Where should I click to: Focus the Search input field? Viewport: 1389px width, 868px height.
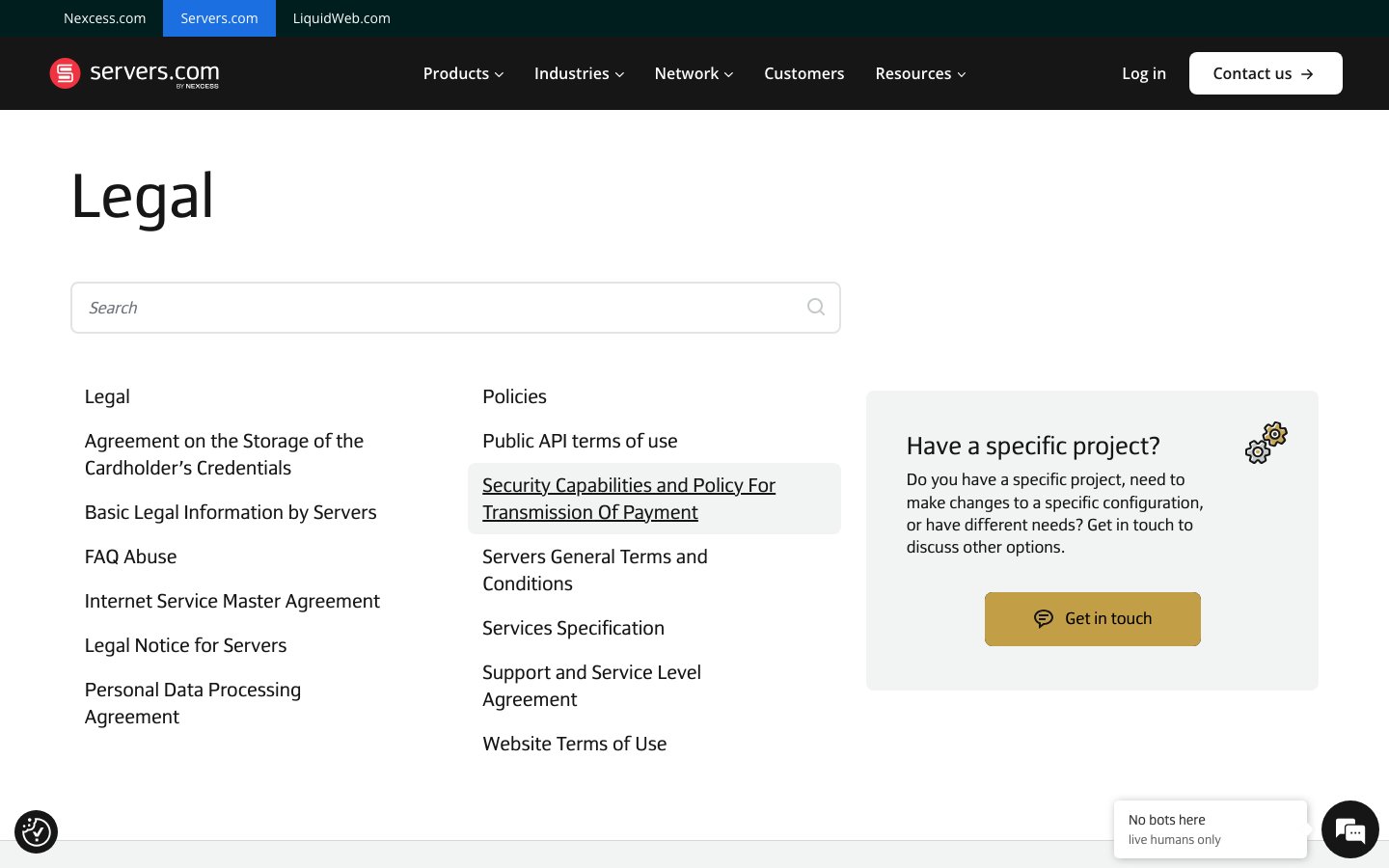(x=455, y=308)
